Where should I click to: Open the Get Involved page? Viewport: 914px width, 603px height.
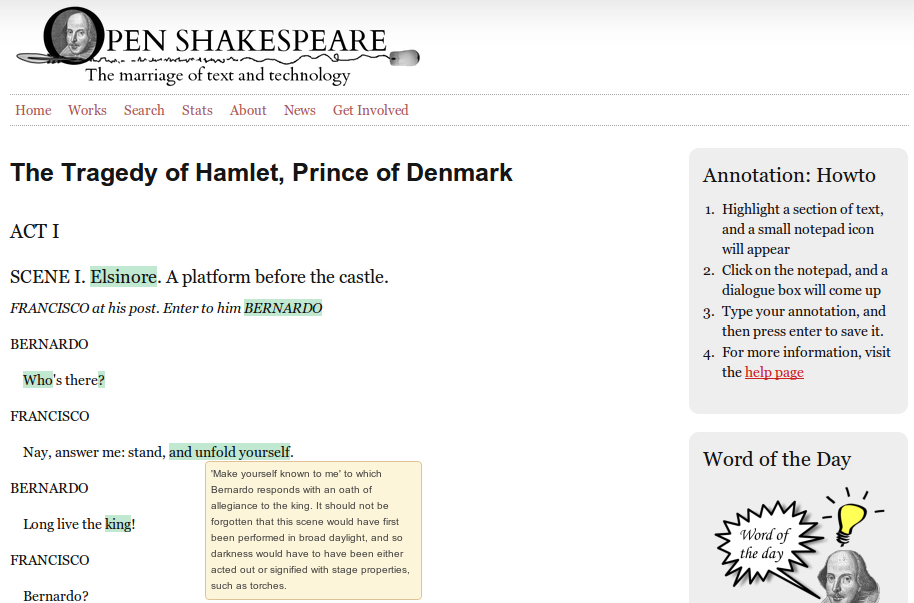pos(371,110)
